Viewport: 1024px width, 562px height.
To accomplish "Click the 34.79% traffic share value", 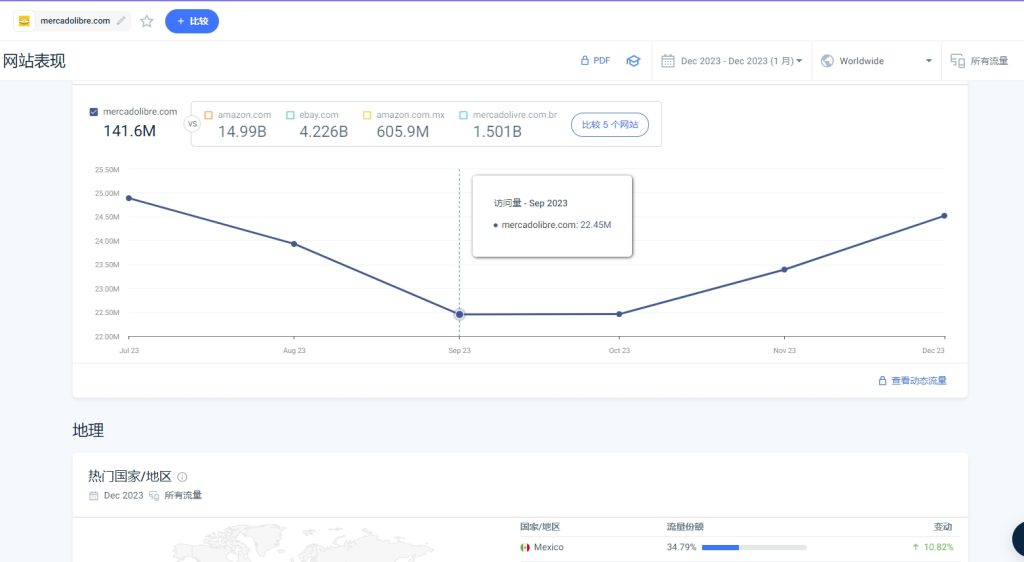I will 681,547.
